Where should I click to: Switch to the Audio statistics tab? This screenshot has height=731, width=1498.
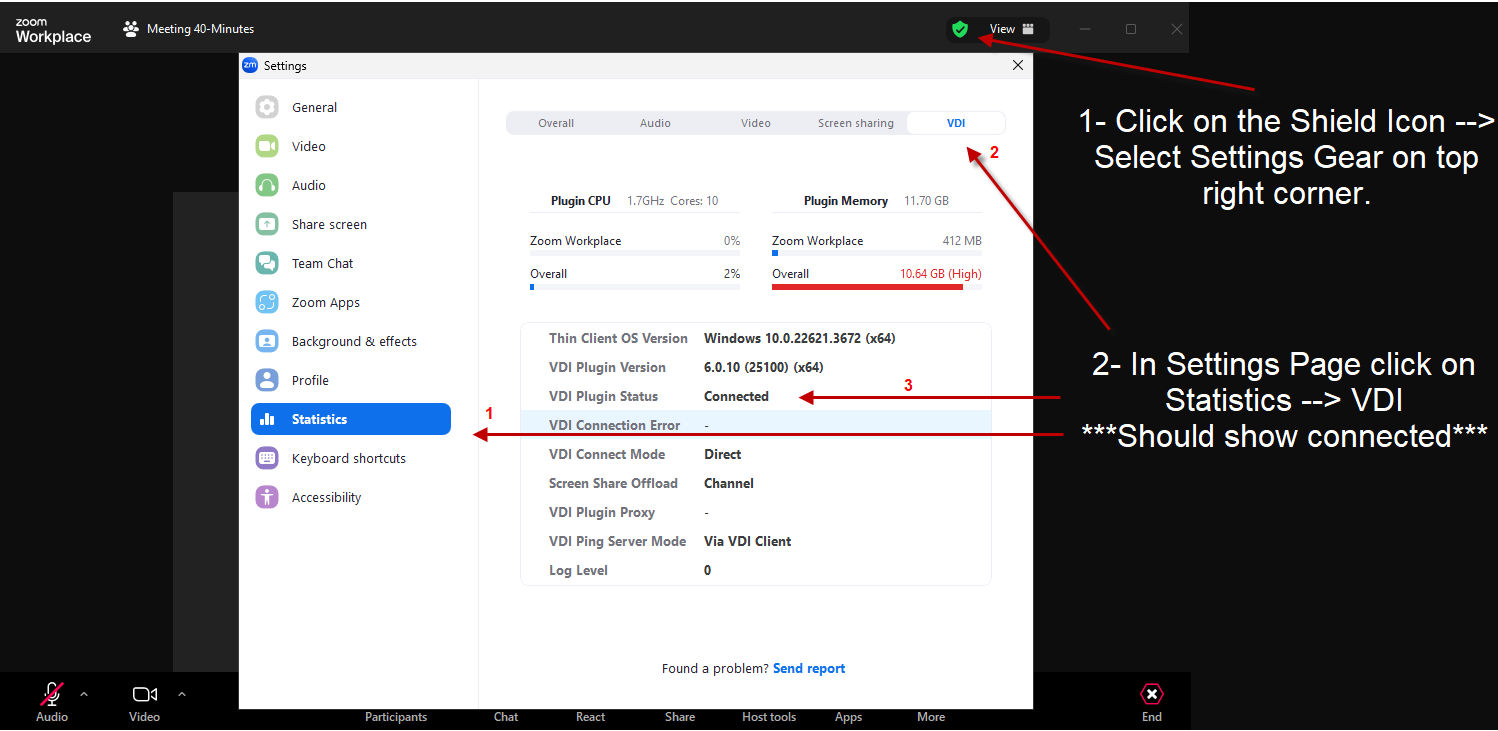[655, 123]
